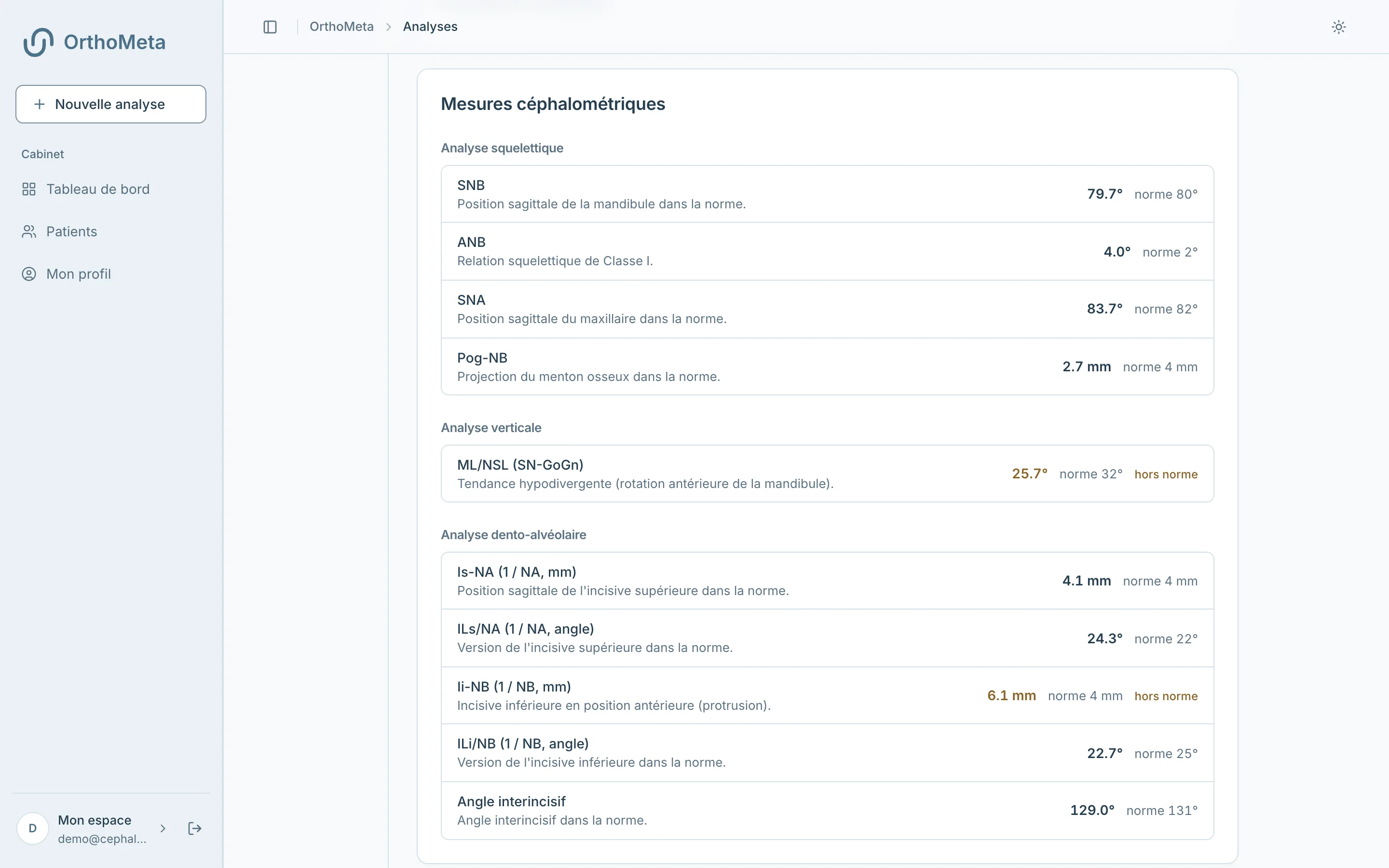Screen dimensions: 1389x868
Task: Click Mesures céphalométriques title
Action: [x=553, y=104]
